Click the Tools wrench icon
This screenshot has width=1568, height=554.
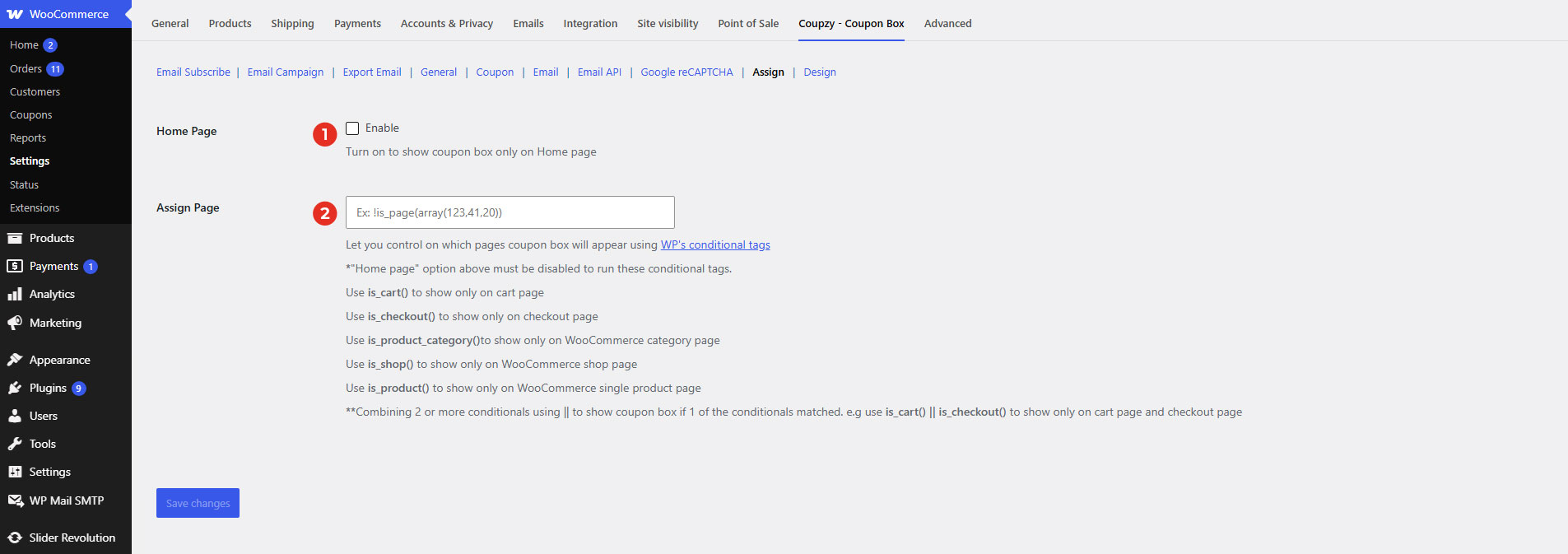(15, 444)
